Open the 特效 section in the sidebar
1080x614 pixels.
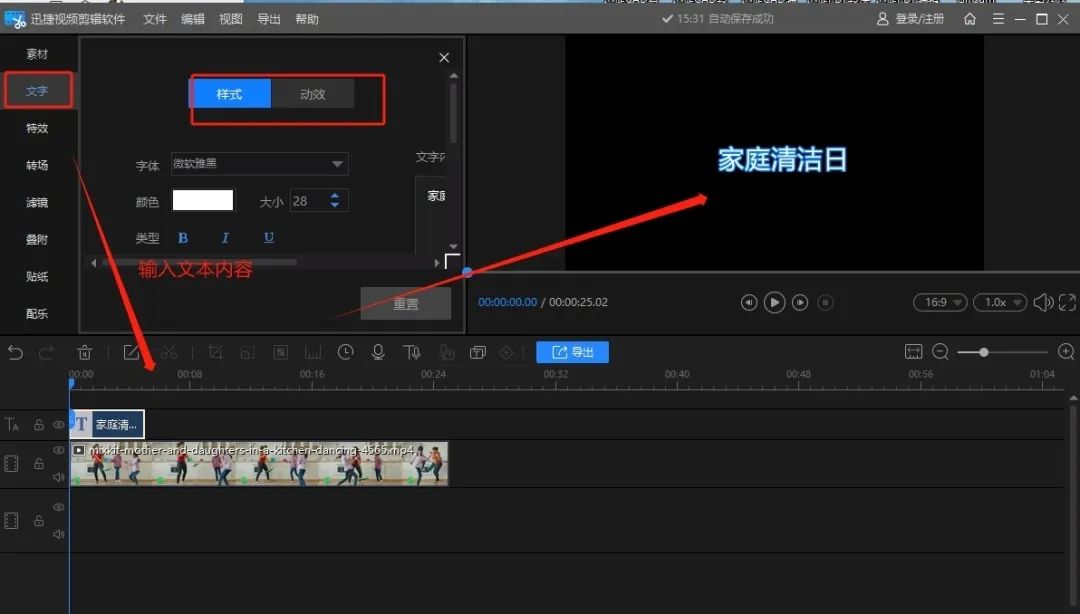[x=37, y=128]
